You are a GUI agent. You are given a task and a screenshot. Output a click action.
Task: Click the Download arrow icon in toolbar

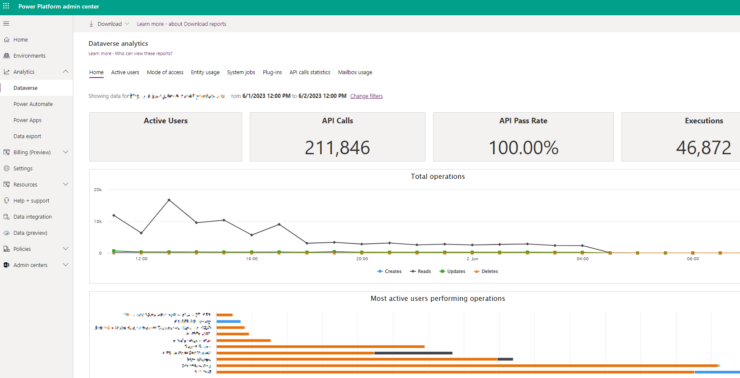click(x=91, y=24)
